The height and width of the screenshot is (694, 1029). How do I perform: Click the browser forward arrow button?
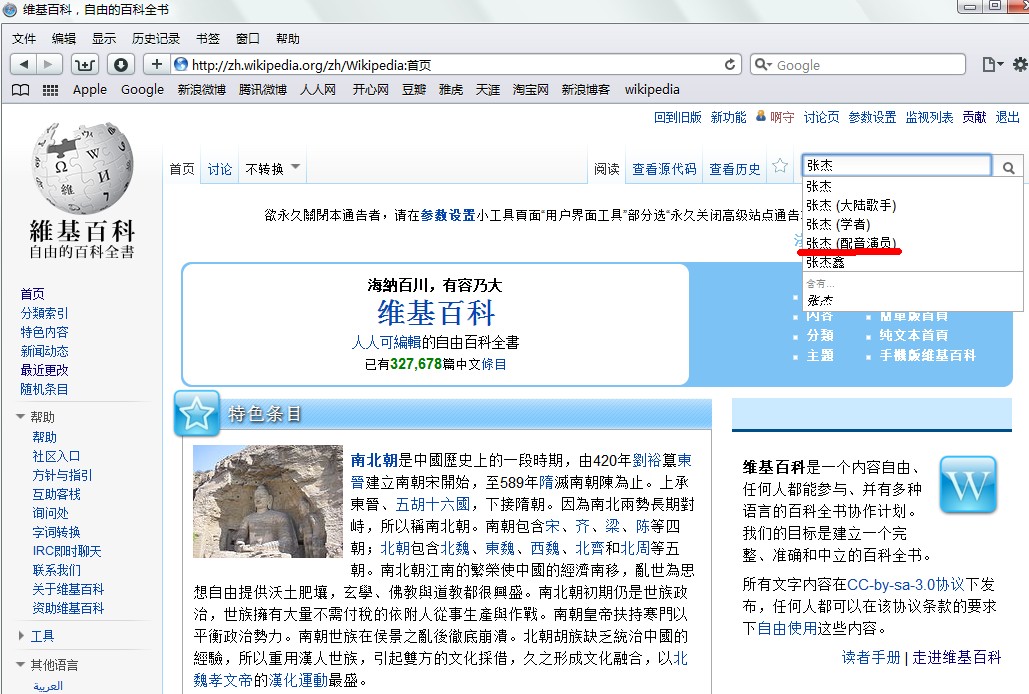(x=49, y=64)
